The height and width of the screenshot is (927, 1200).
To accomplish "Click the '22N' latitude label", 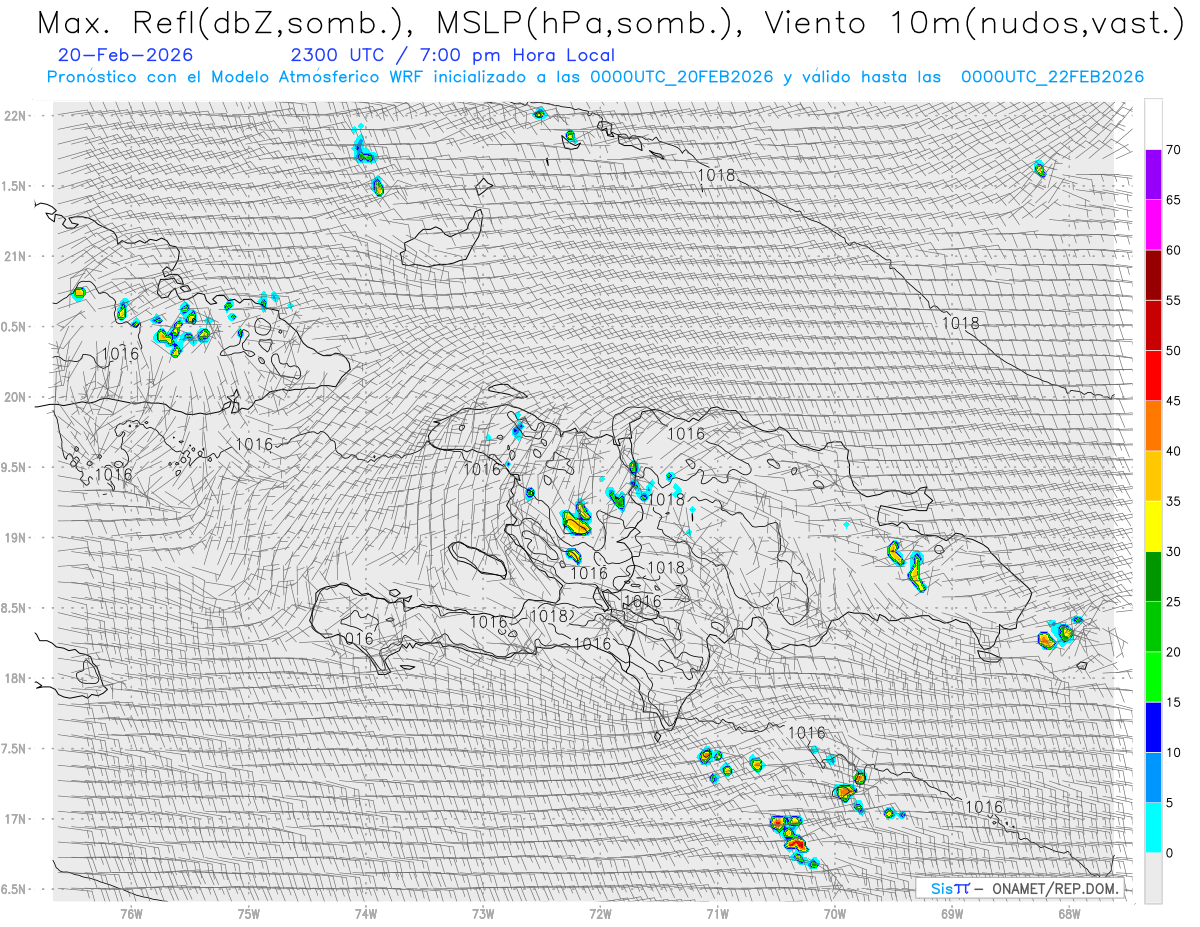I will coord(17,115).
